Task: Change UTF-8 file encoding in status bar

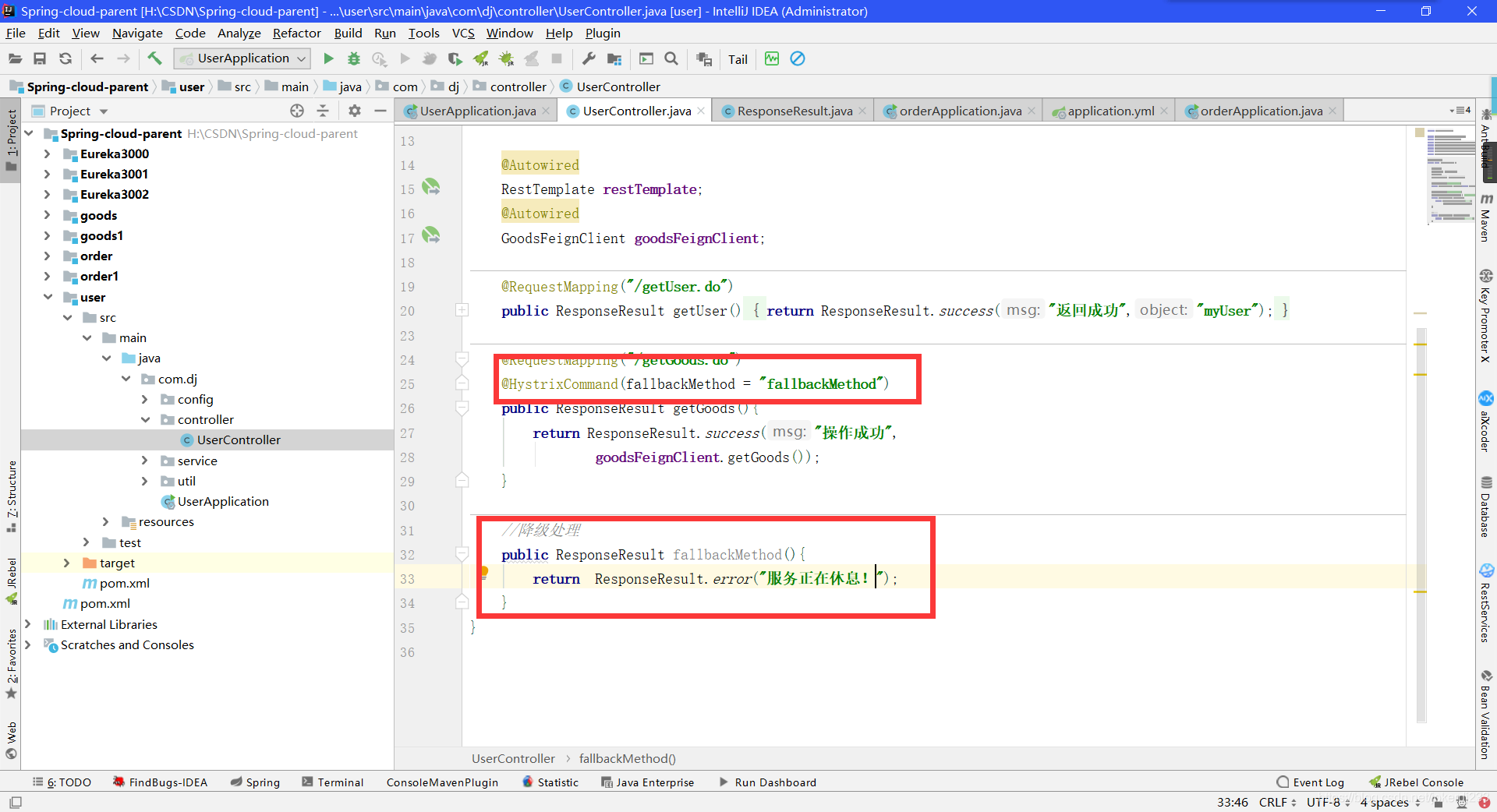Action: (x=1329, y=802)
